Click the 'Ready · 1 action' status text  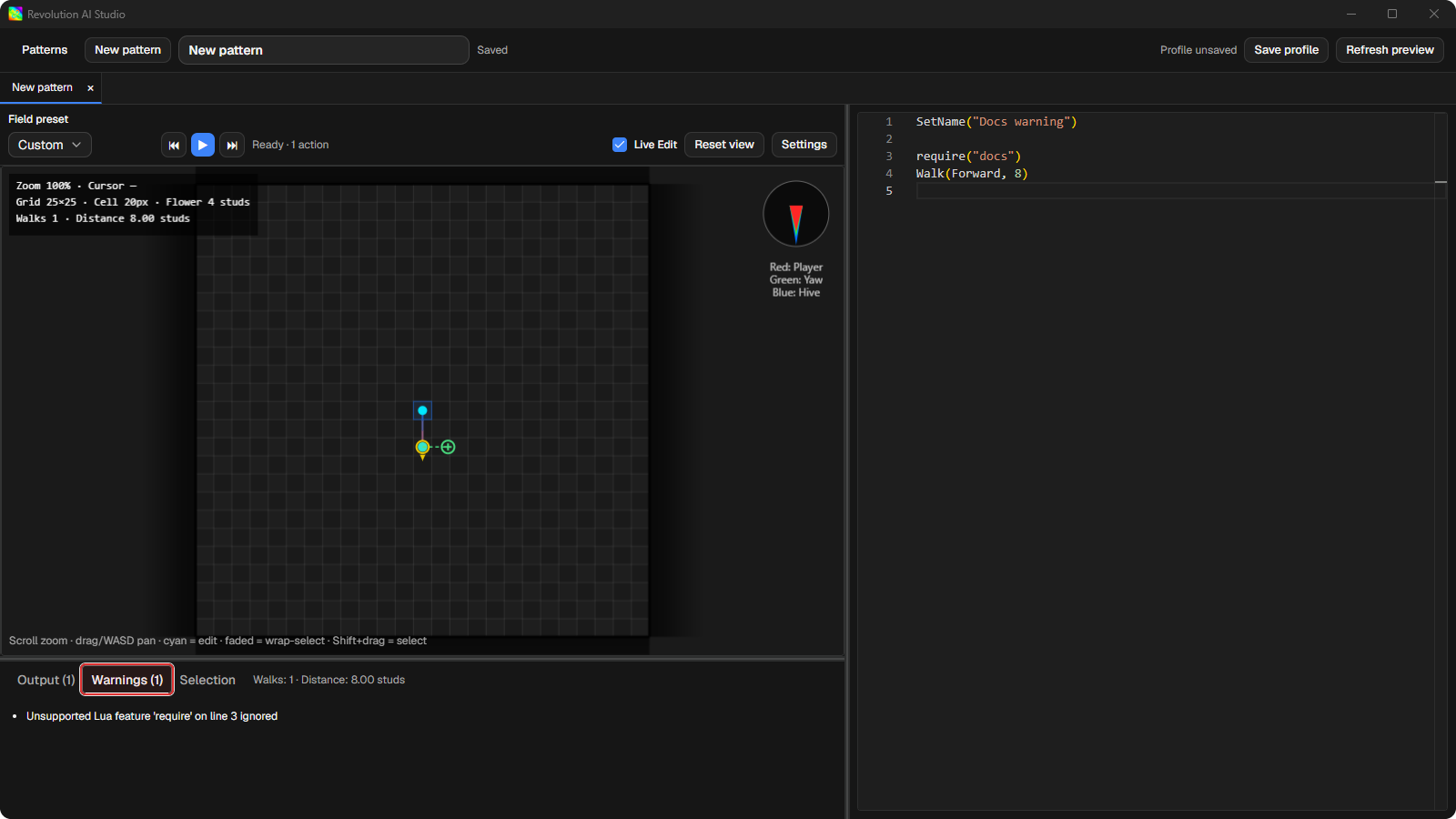point(290,145)
